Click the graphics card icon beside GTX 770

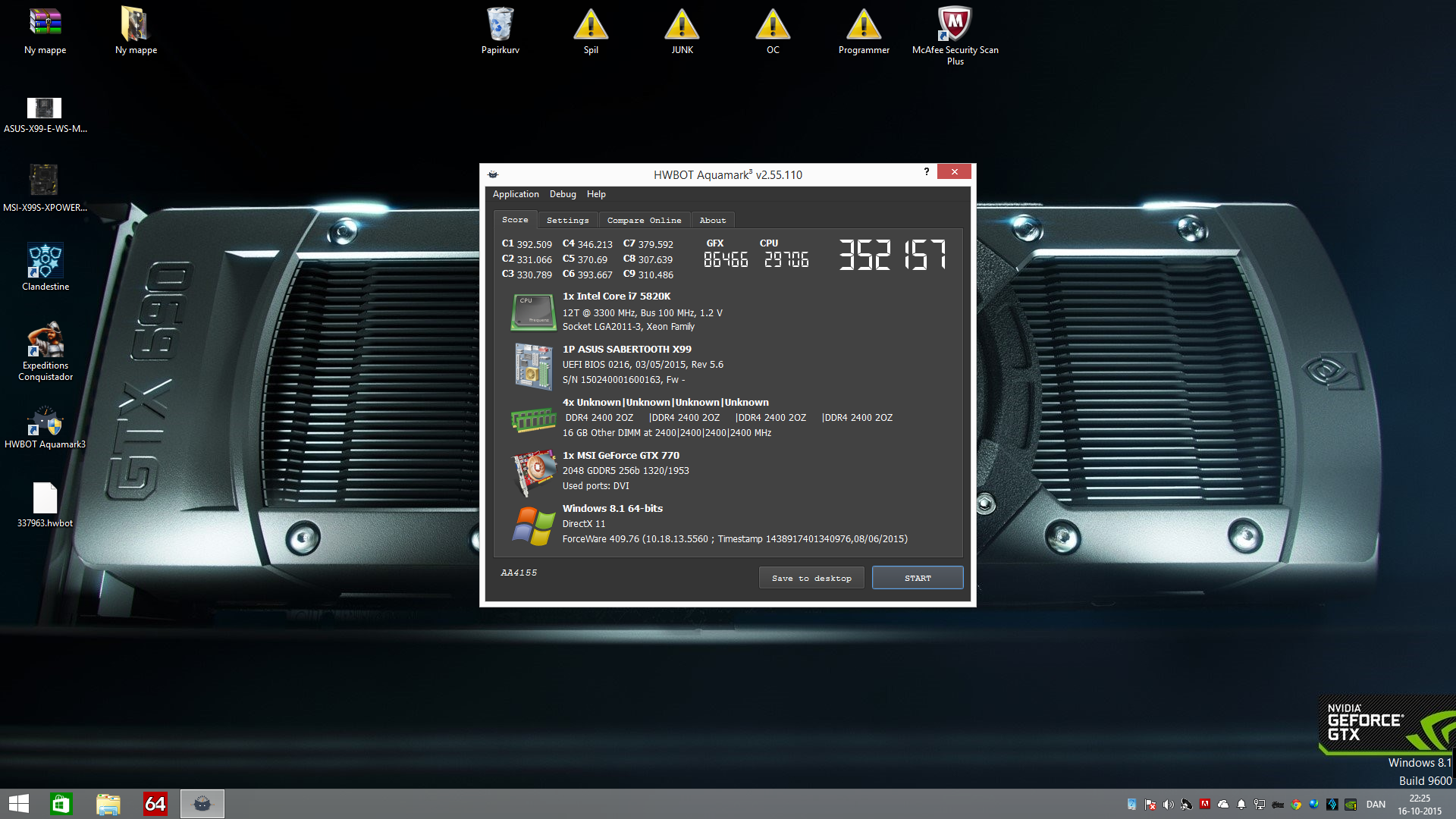pyautogui.click(x=535, y=472)
